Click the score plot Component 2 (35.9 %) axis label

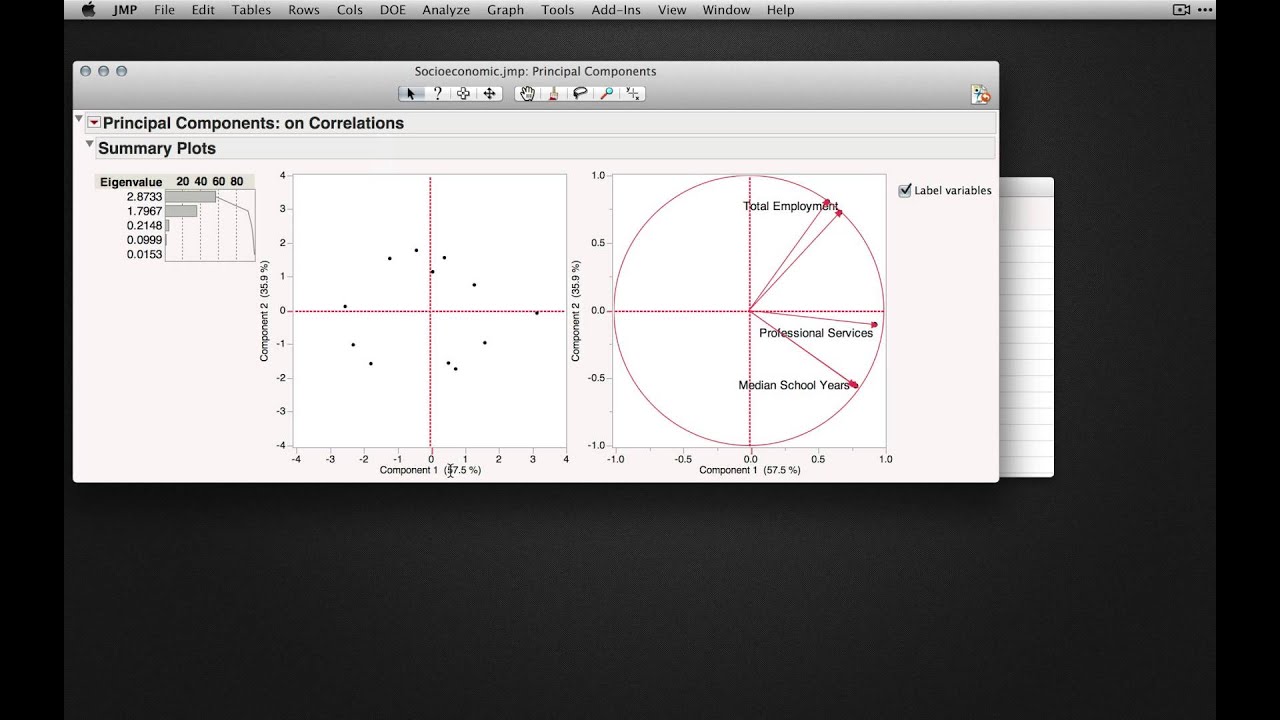tap(265, 311)
